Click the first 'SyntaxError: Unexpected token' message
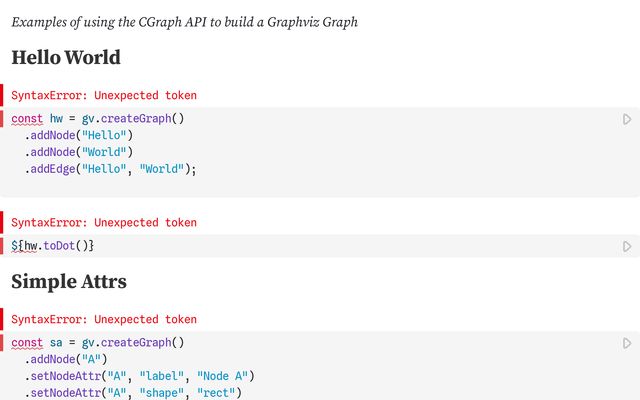 pos(104,95)
